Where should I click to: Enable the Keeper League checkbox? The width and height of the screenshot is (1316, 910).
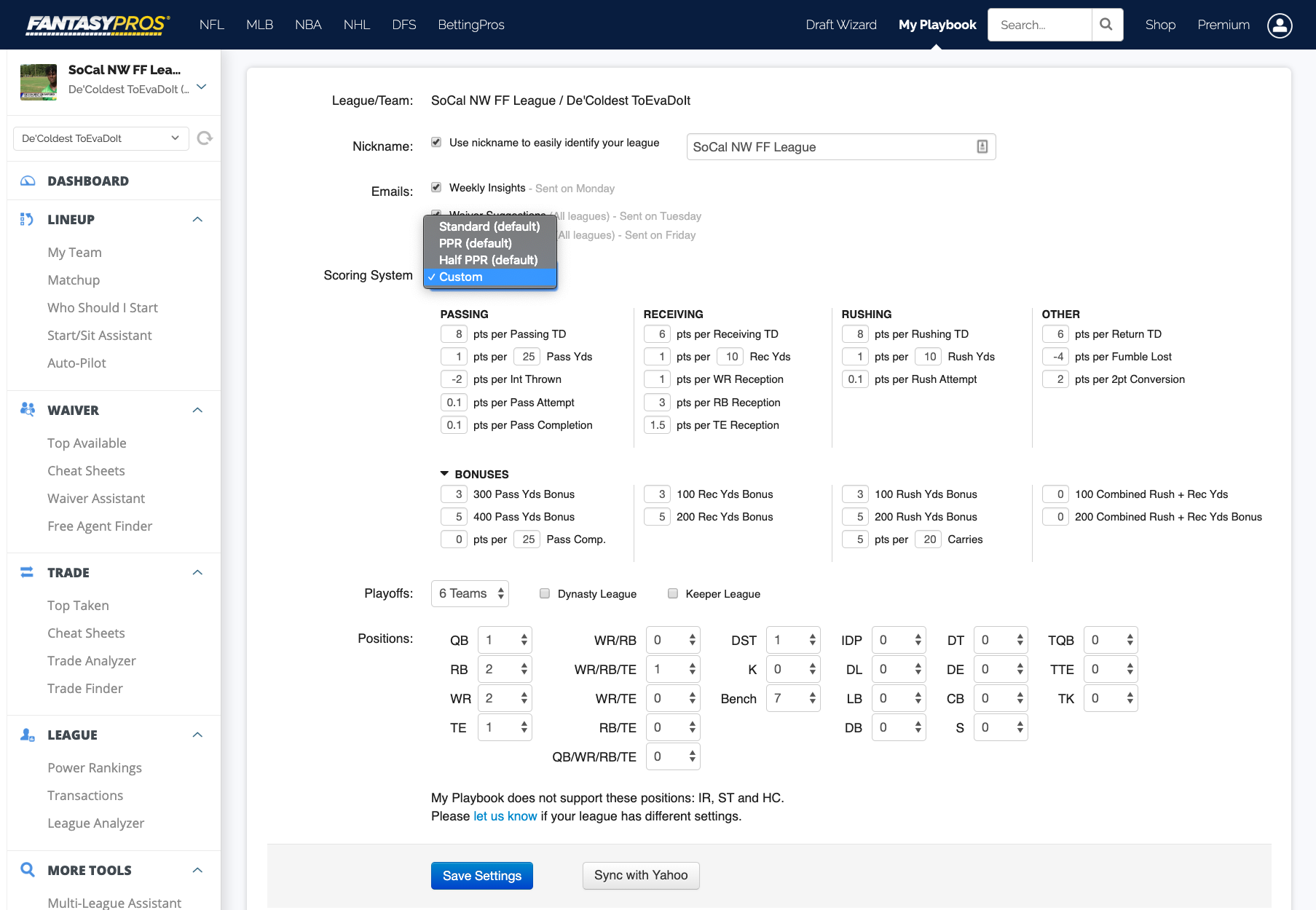click(673, 593)
